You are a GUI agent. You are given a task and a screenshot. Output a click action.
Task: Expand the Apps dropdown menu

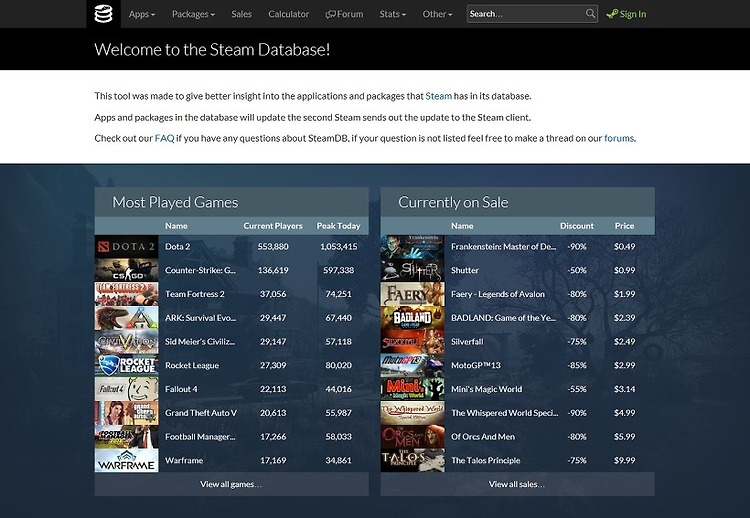142,14
